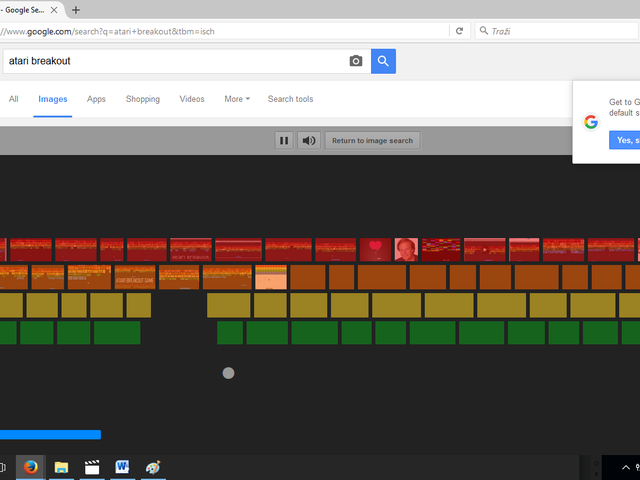640x480 pixels.
Task: Open the clapperboard video app on taskbar
Action: [x=92, y=467]
